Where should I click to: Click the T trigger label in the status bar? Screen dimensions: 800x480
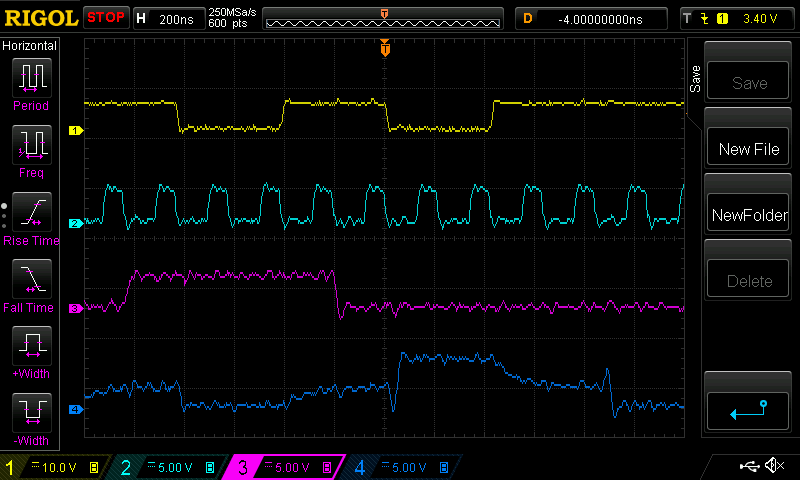[687, 19]
